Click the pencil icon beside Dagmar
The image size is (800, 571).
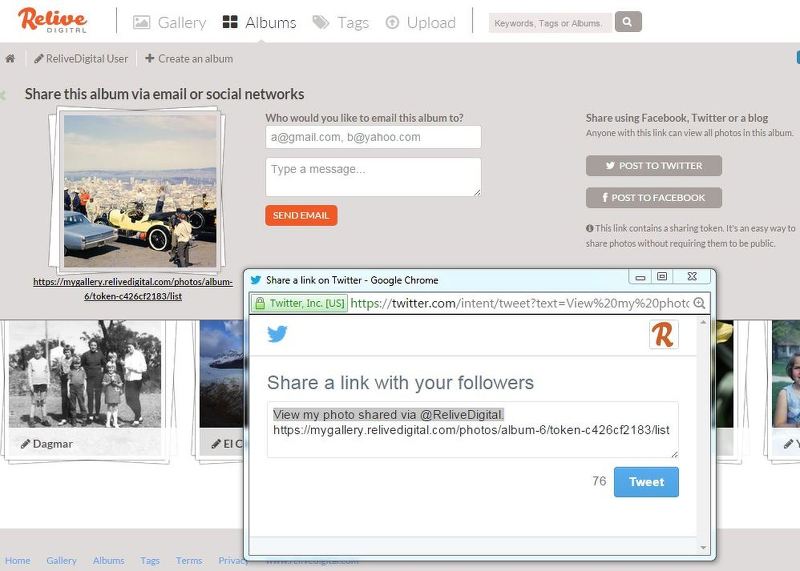[x=25, y=443]
